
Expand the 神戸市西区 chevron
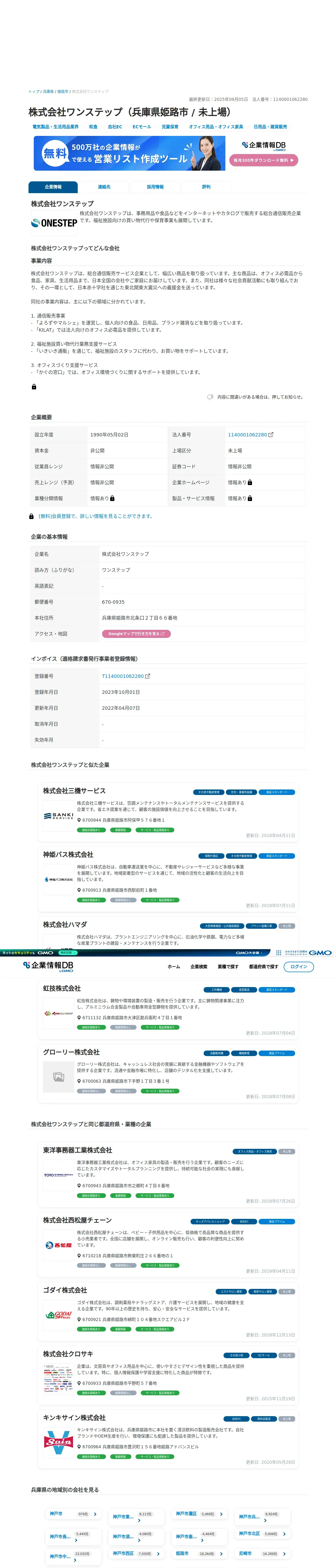pyautogui.click(x=158, y=1553)
